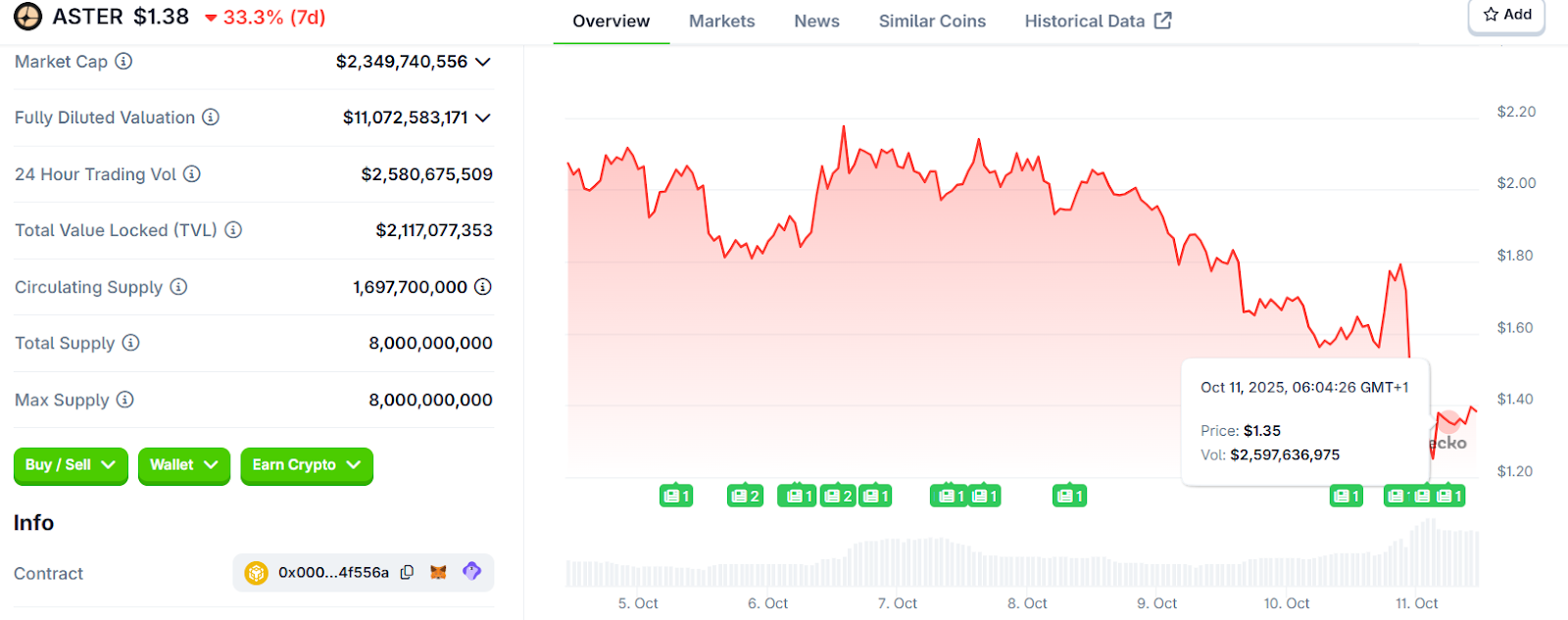This screenshot has width=1568, height=620.
Task: Click the MetaMask fox icon in Contract row
Action: point(438,572)
